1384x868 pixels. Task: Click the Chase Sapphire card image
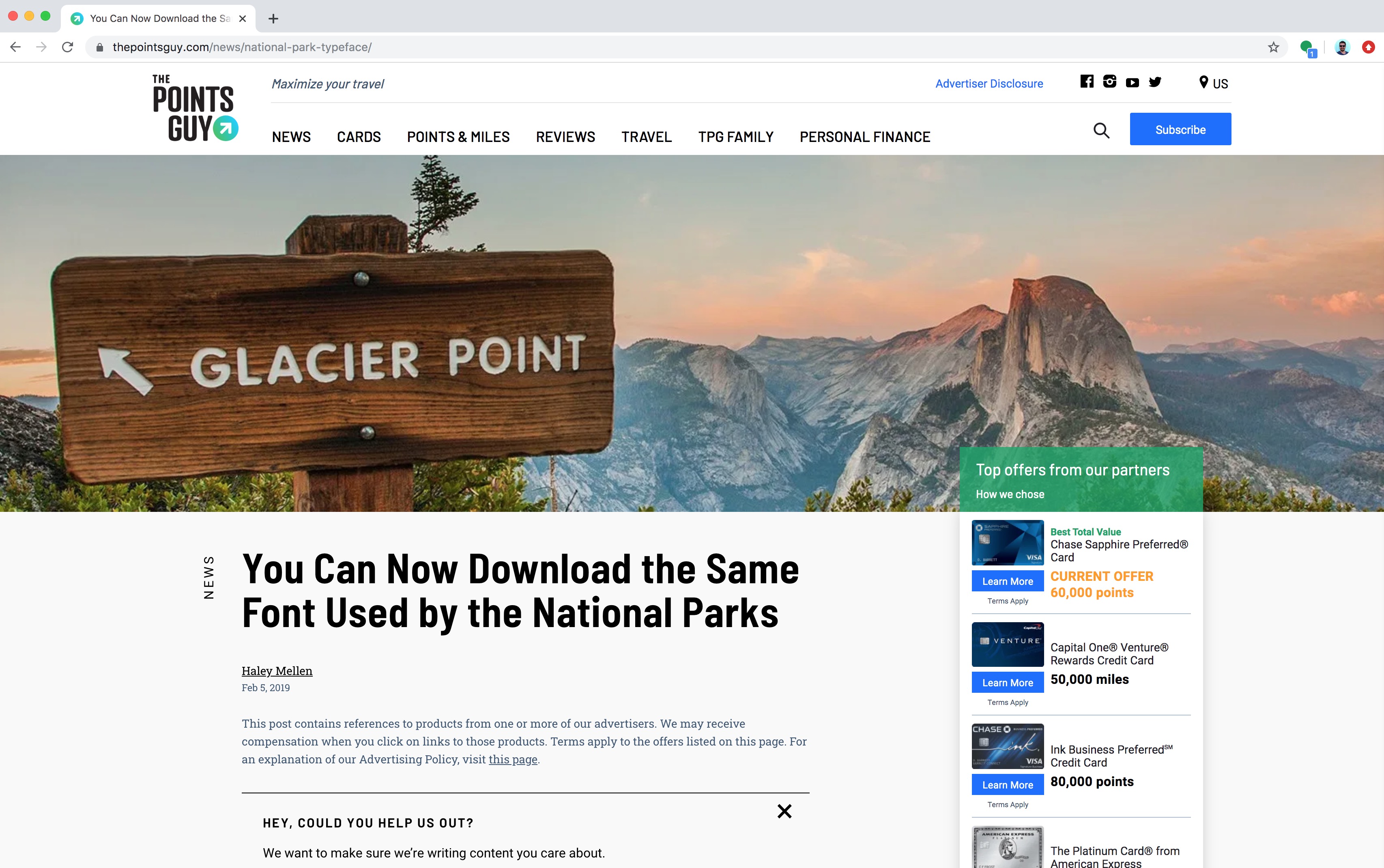click(1008, 543)
